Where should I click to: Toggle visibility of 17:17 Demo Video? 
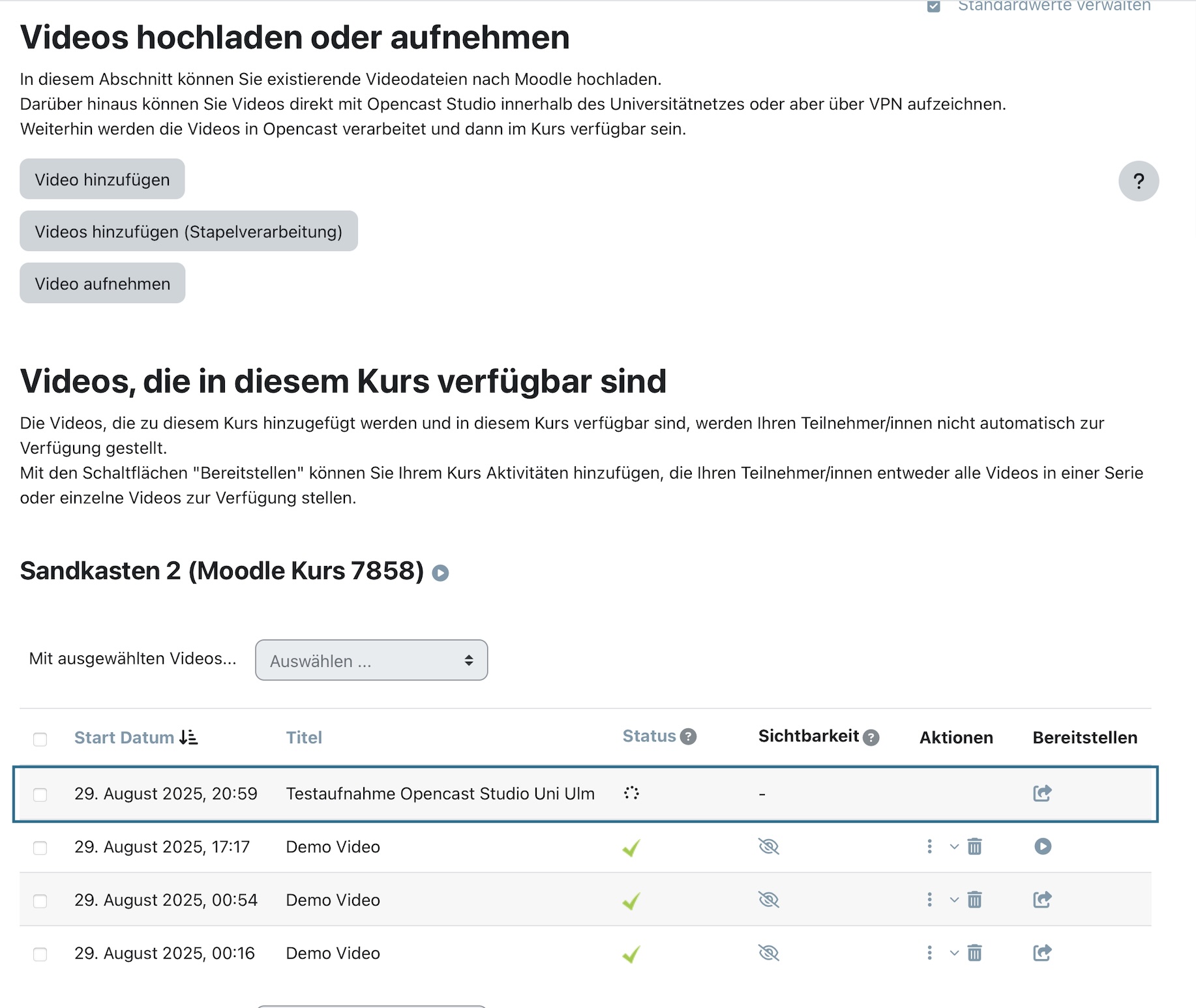(769, 847)
